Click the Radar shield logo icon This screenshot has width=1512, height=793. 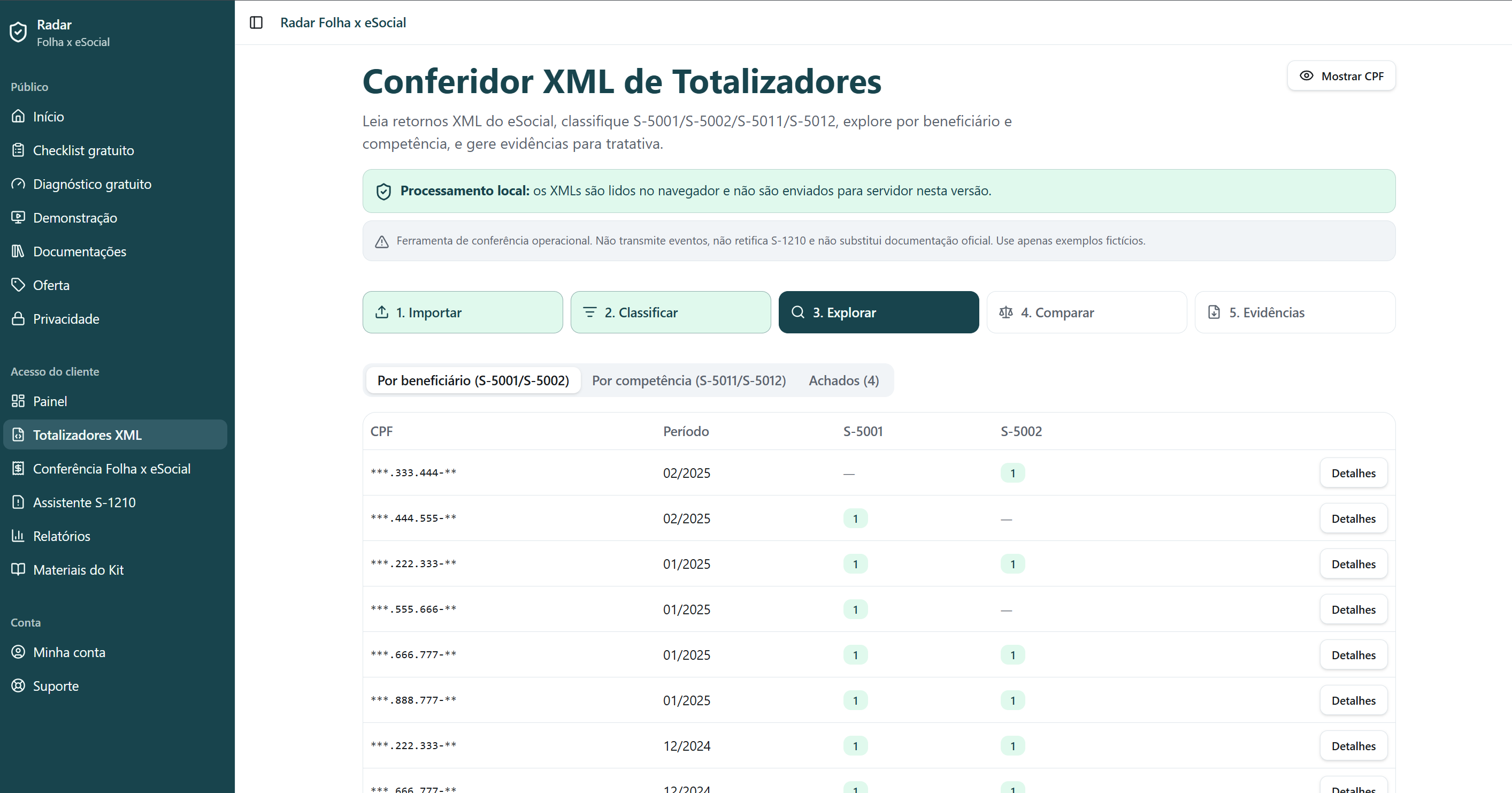18,32
